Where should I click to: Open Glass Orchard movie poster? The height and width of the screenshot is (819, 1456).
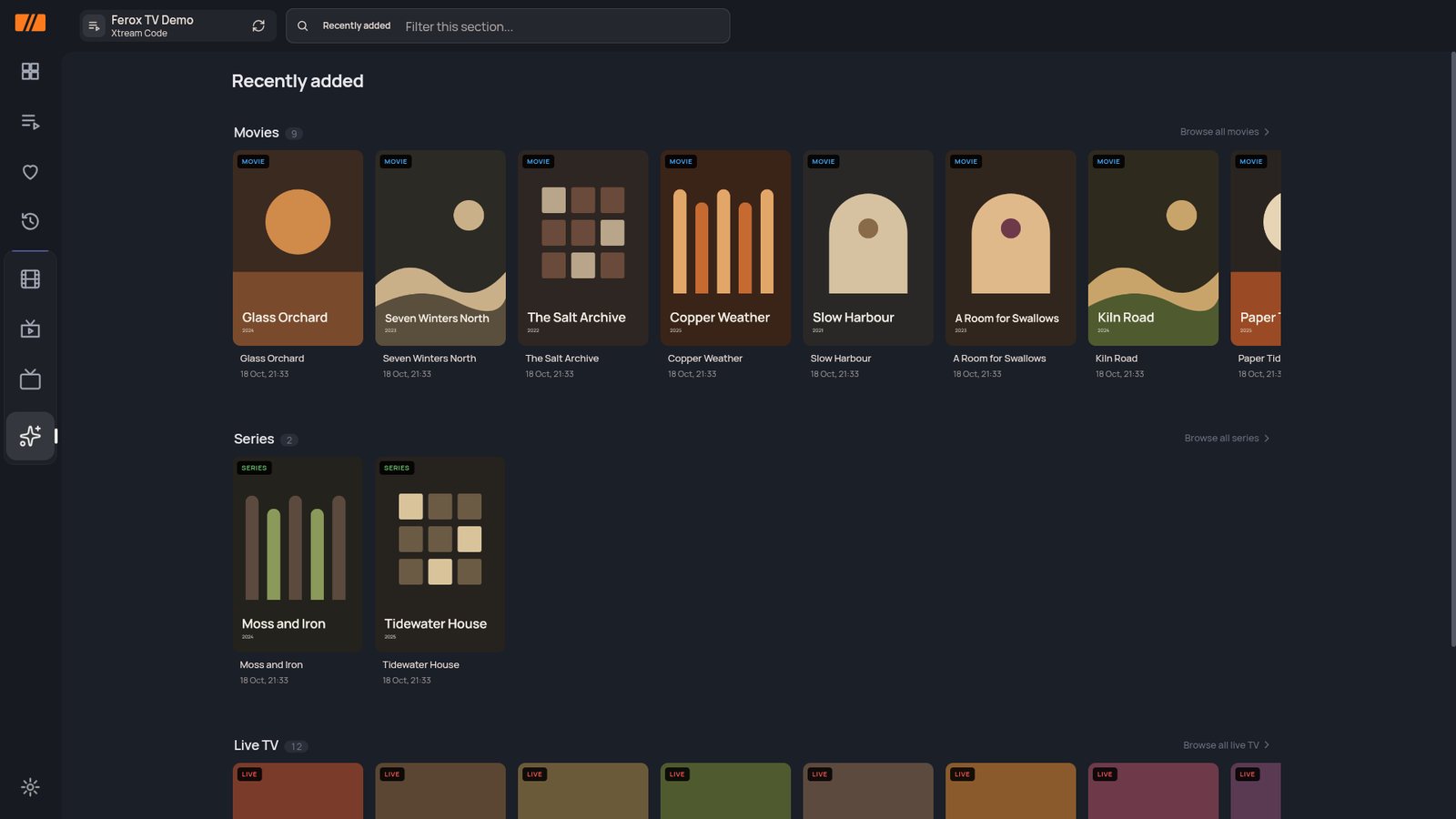click(x=298, y=248)
